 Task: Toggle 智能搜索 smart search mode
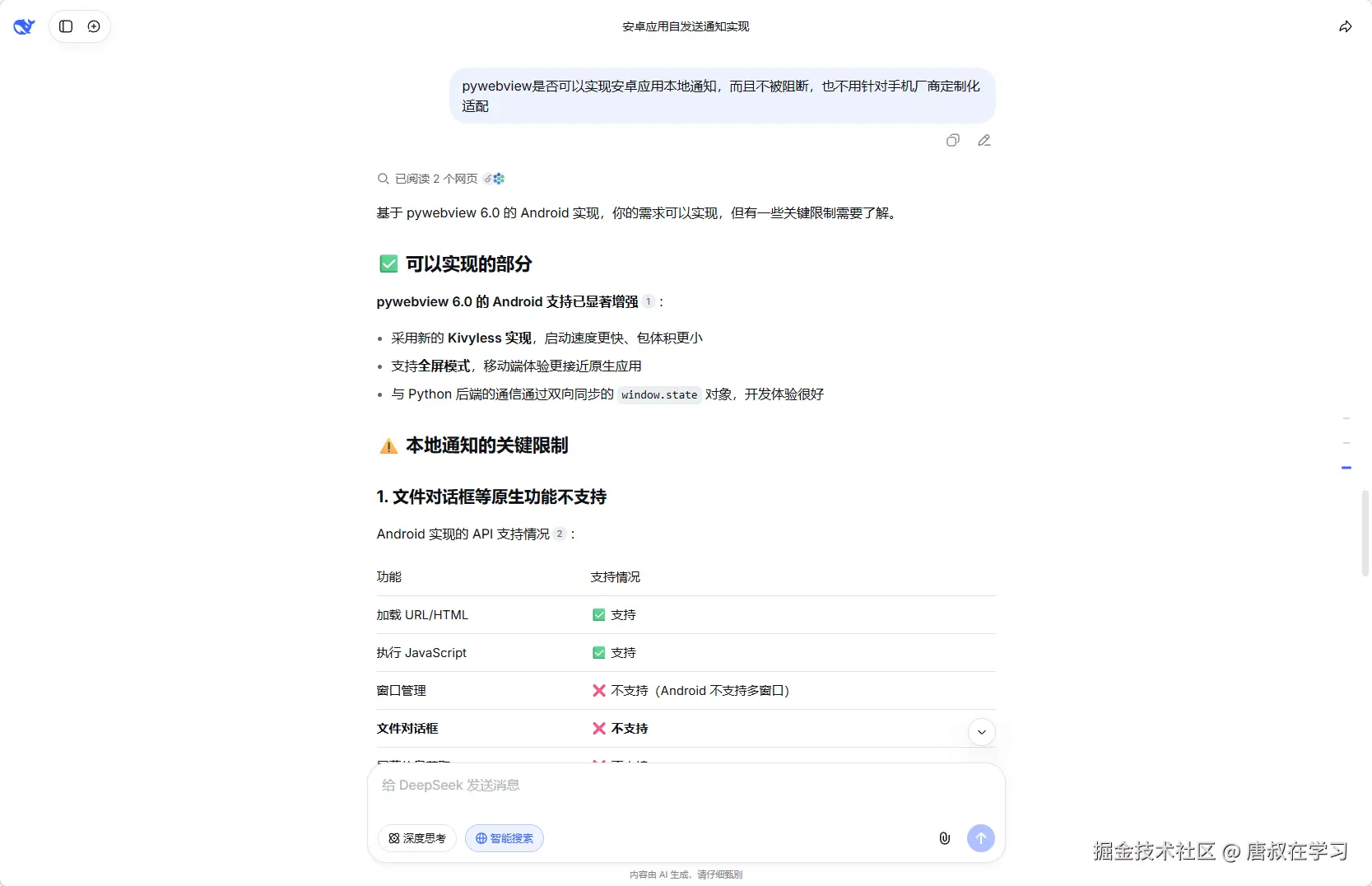tap(504, 837)
